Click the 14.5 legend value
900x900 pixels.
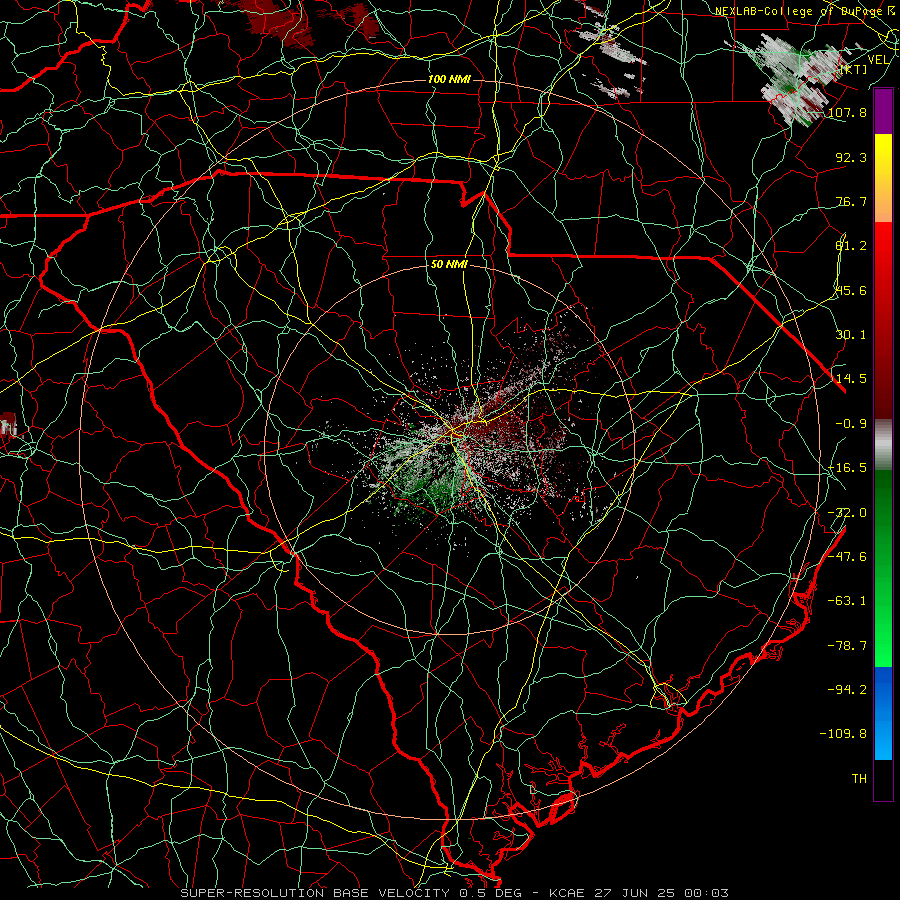pos(851,379)
